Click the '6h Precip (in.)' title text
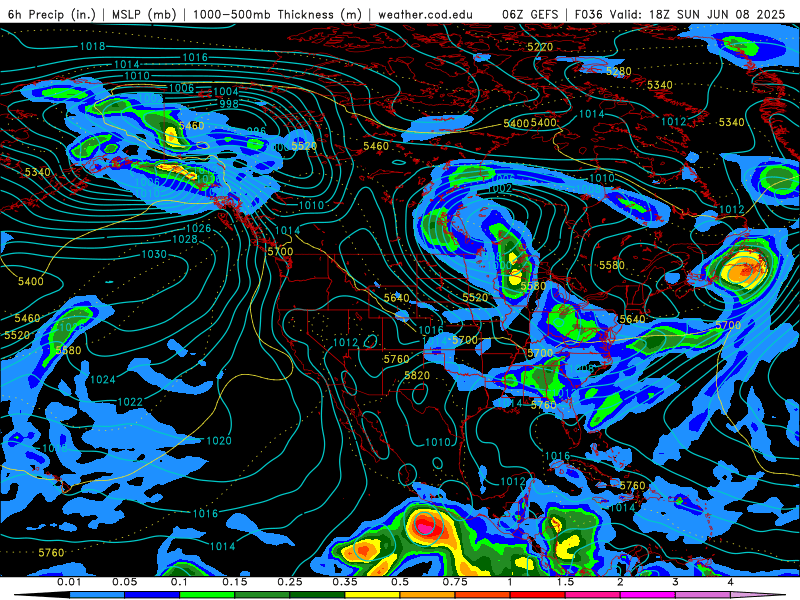 point(52,14)
